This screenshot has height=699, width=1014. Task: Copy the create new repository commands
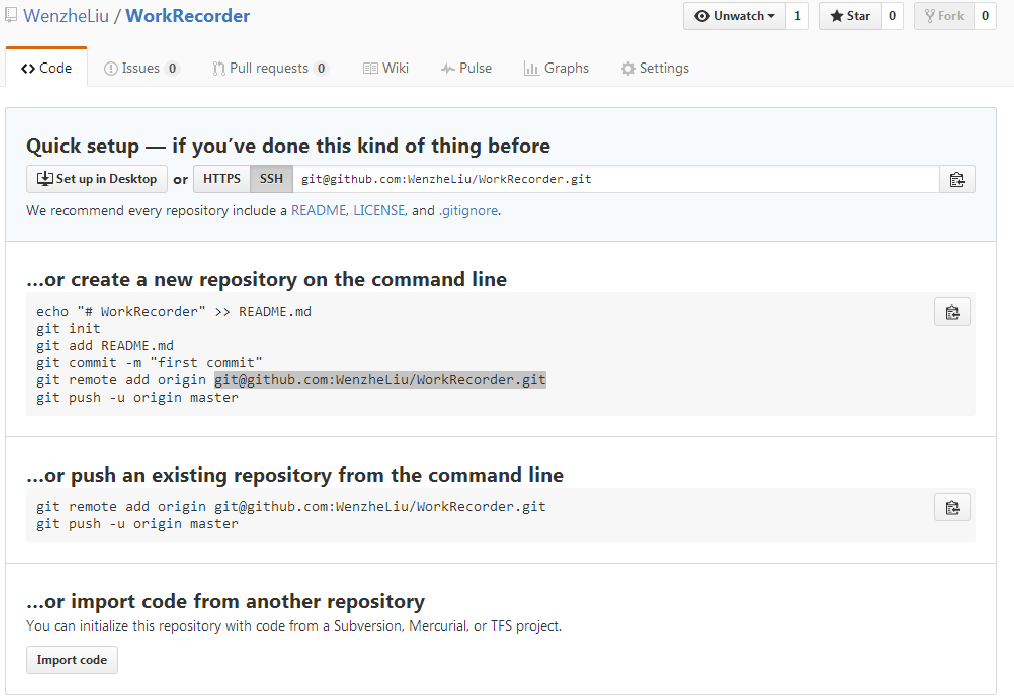952,312
